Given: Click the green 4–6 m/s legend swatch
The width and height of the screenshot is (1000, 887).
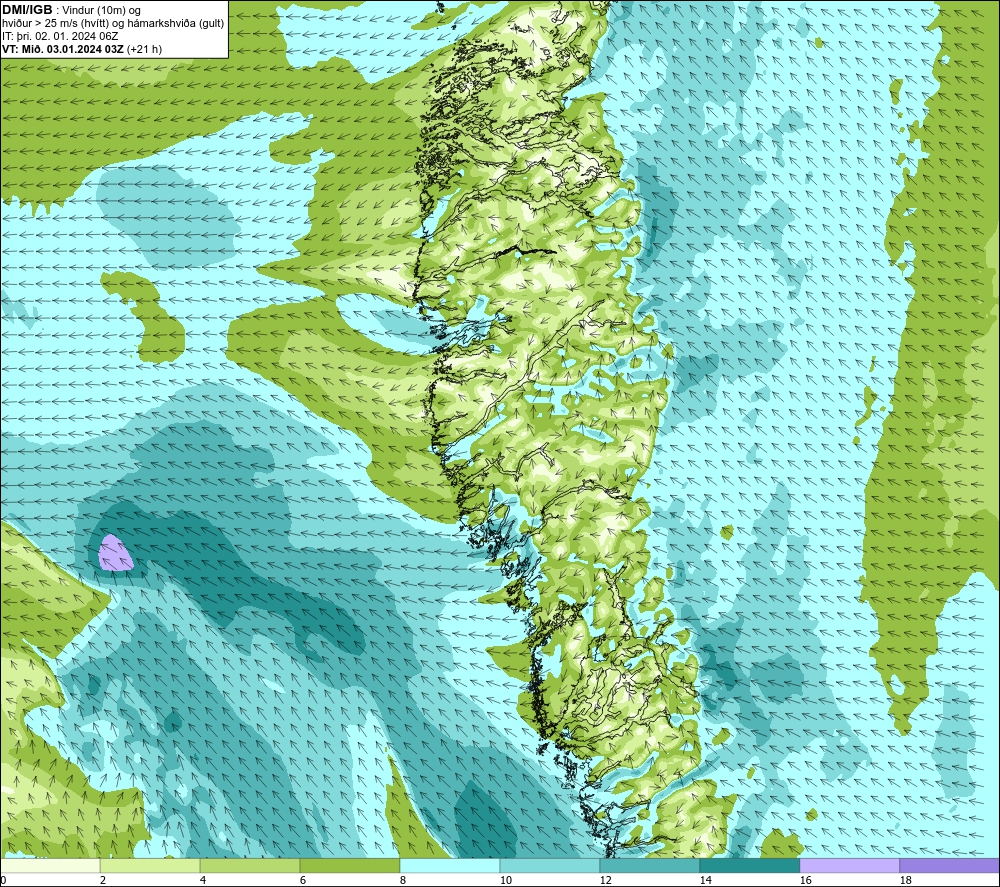Looking at the screenshot, I should tap(250, 866).
